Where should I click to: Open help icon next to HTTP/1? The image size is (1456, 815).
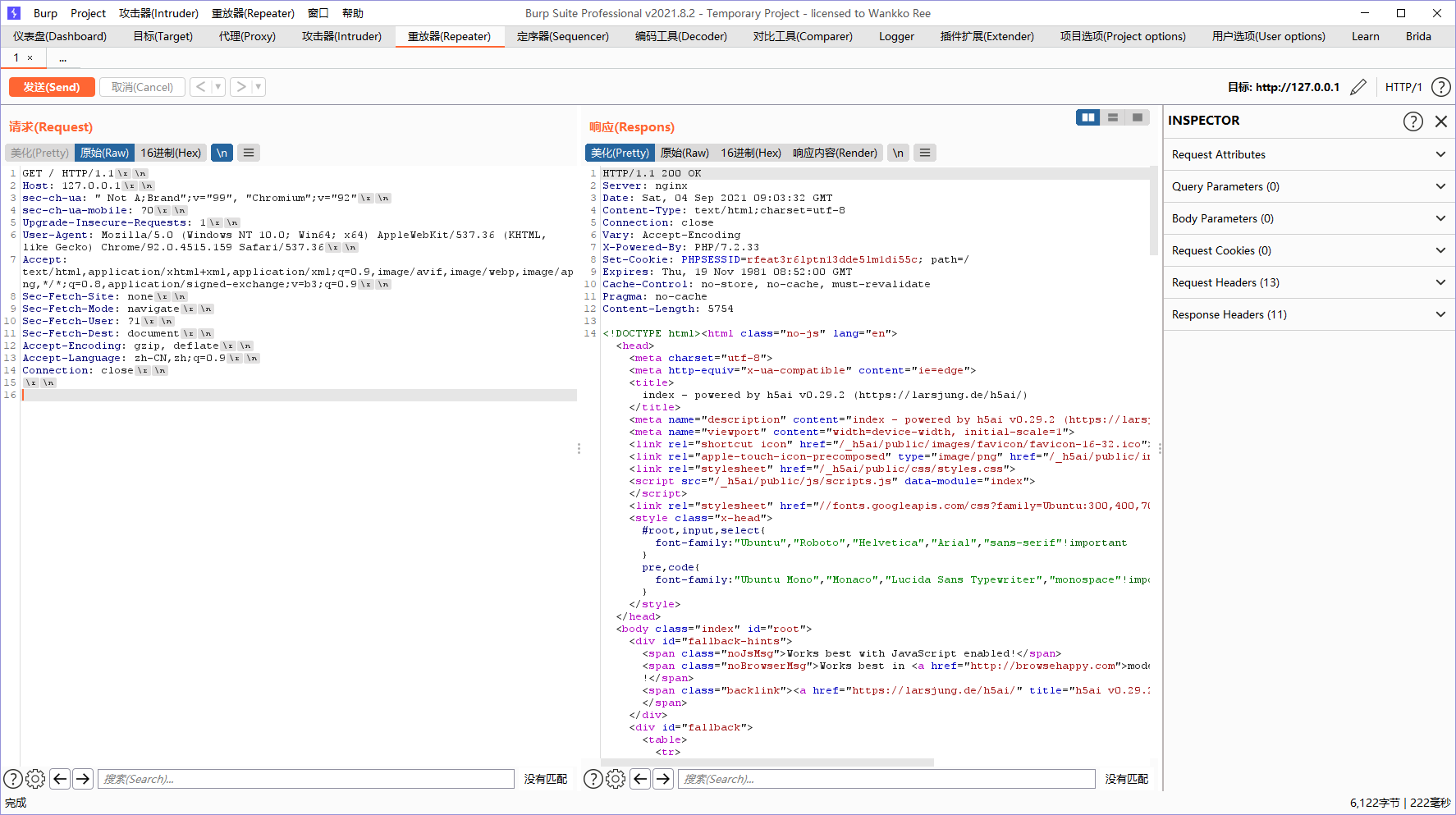[x=1440, y=87]
